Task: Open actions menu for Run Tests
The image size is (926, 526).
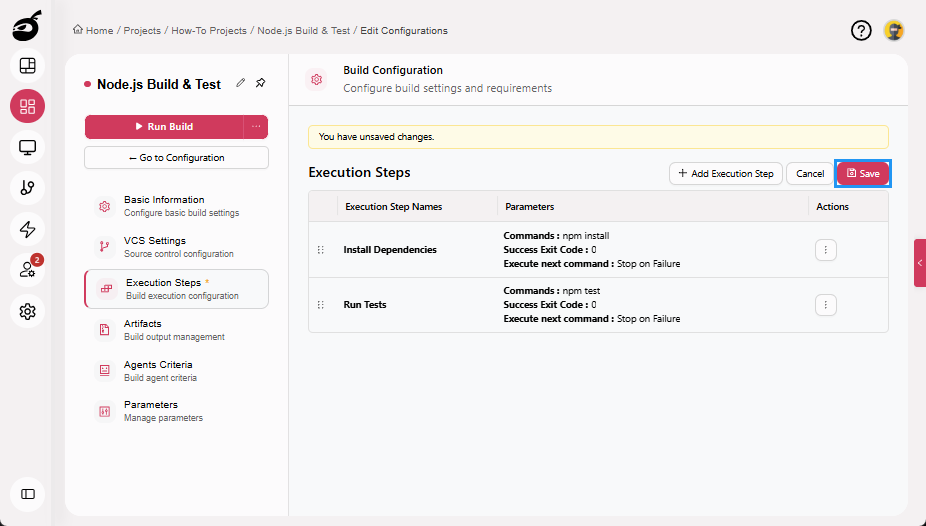Action: [x=826, y=305]
